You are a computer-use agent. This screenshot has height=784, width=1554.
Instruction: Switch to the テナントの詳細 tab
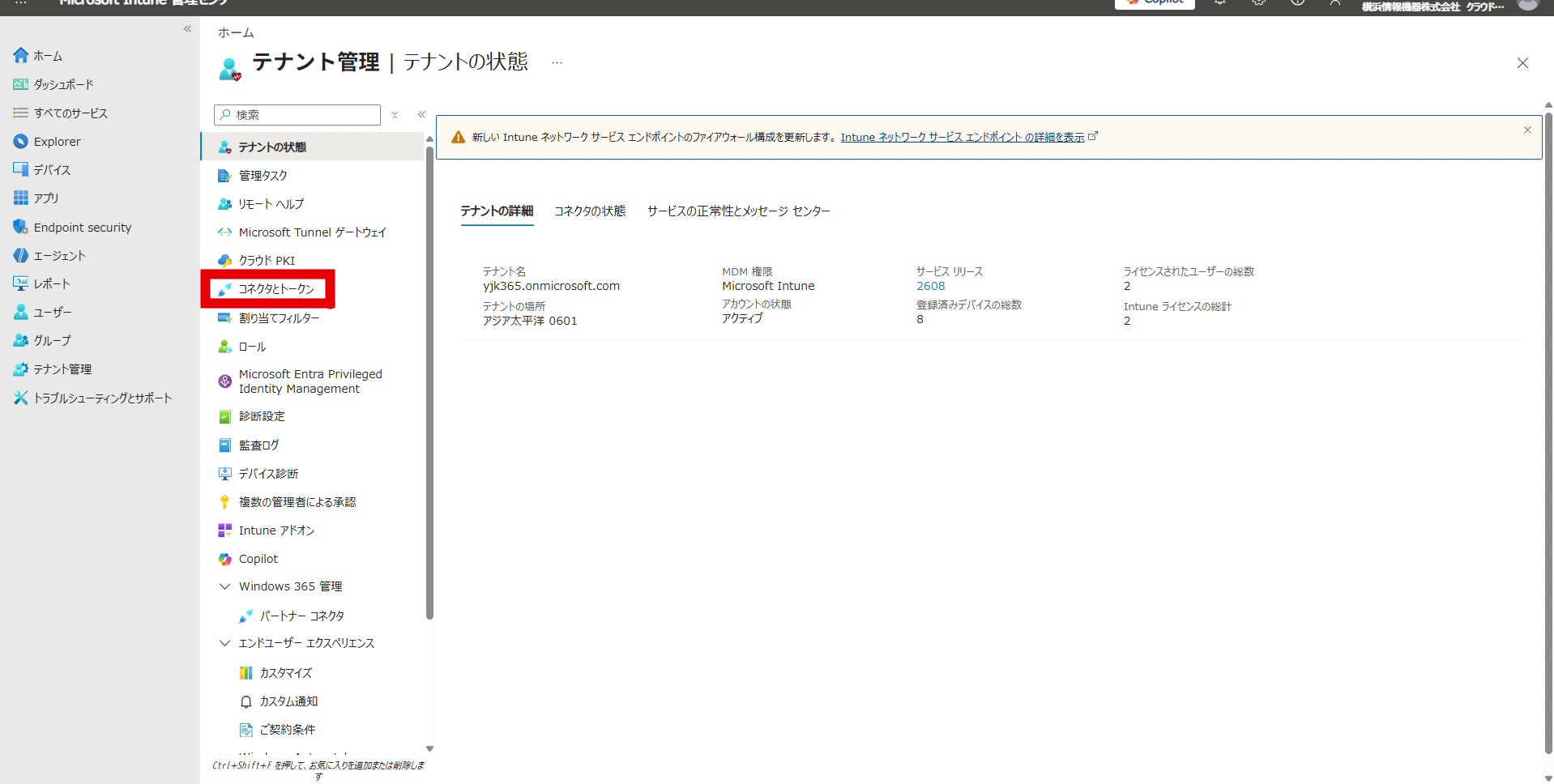pos(497,211)
